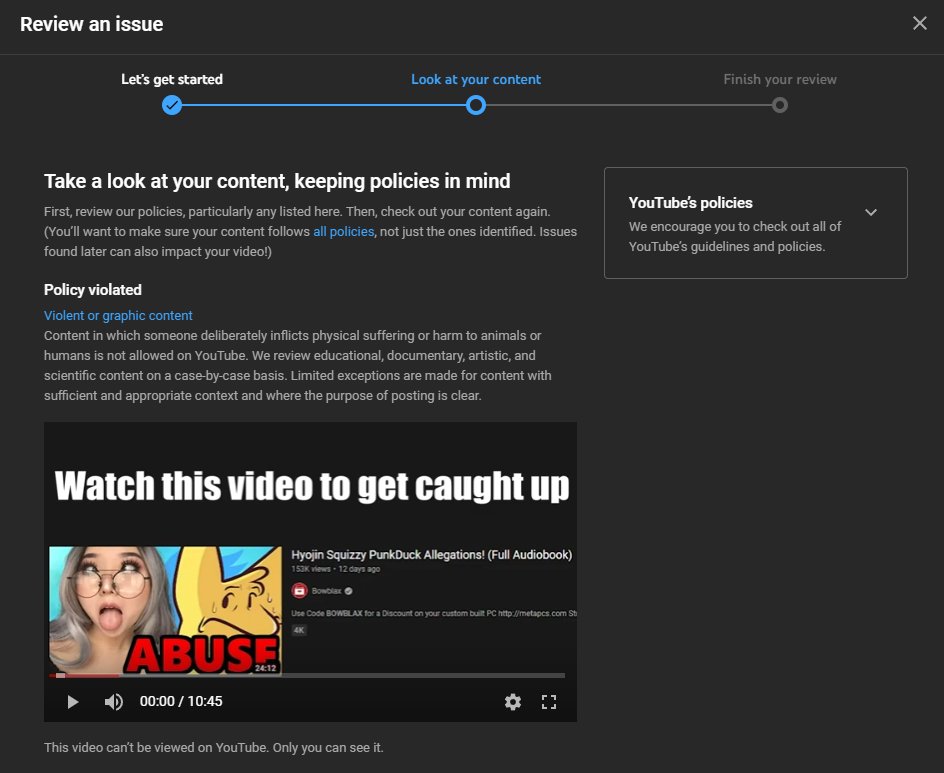944x773 pixels.
Task: Click the Hyojin Squizzy PunkDuck Allegations title
Action: (x=432, y=554)
